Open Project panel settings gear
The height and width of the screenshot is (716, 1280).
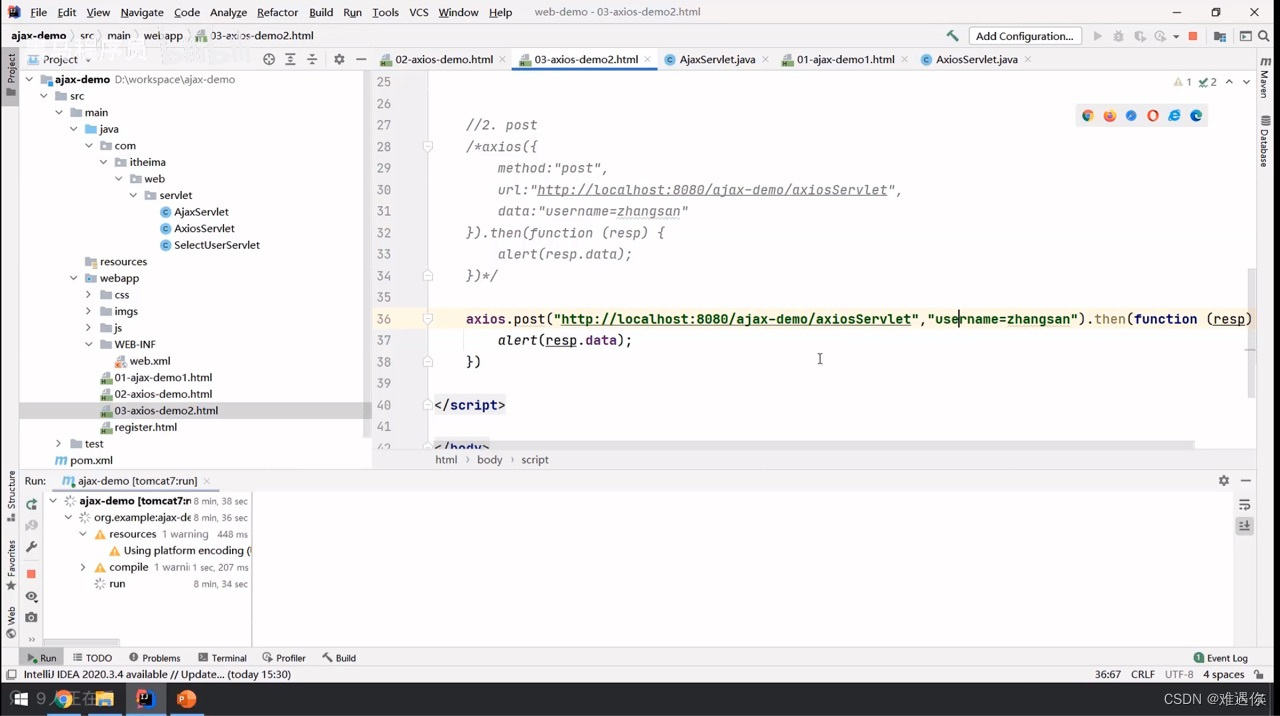coord(339,60)
